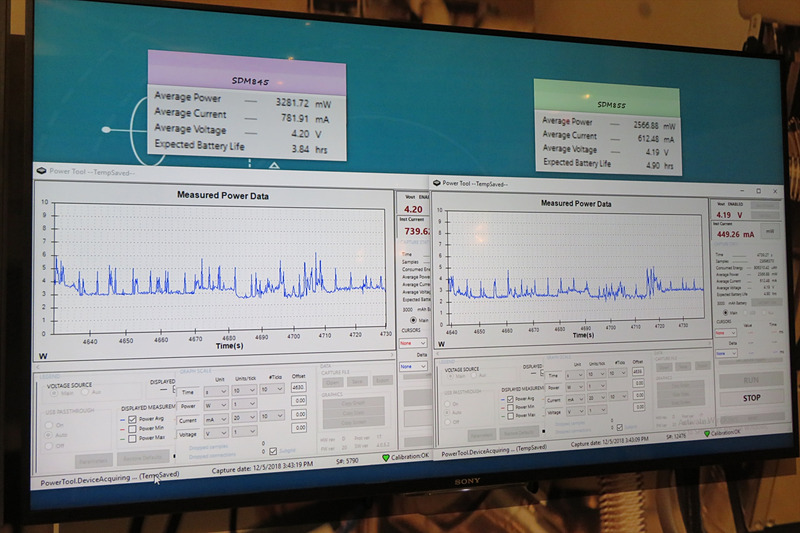
Task: Select Main battery radio in right window side panel
Action: (x=725, y=313)
